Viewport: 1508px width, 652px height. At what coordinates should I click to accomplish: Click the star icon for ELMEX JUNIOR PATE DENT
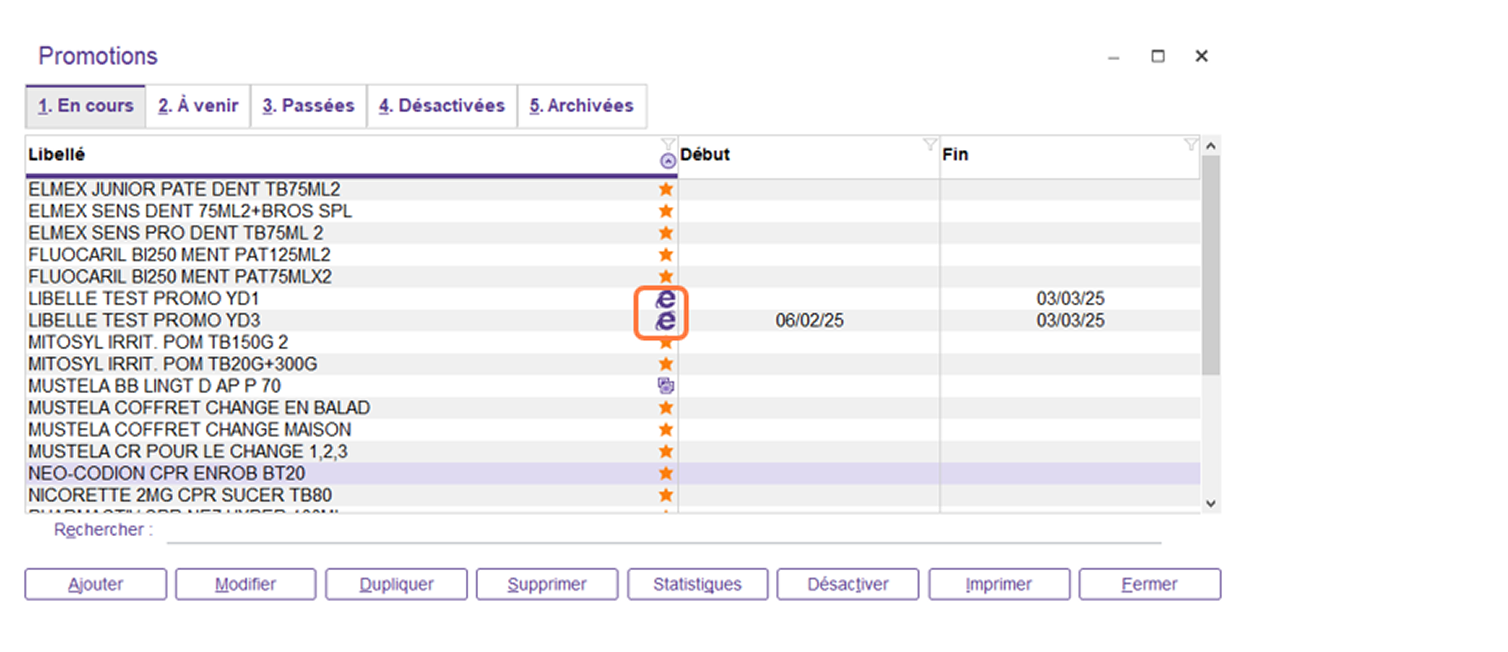point(666,189)
